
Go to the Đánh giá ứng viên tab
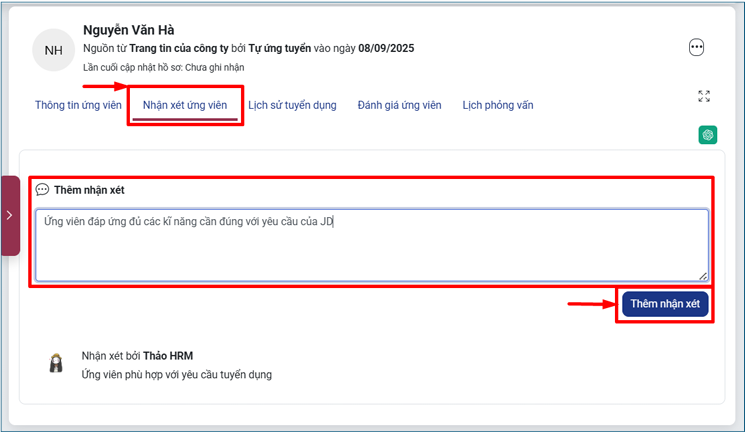click(399, 105)
